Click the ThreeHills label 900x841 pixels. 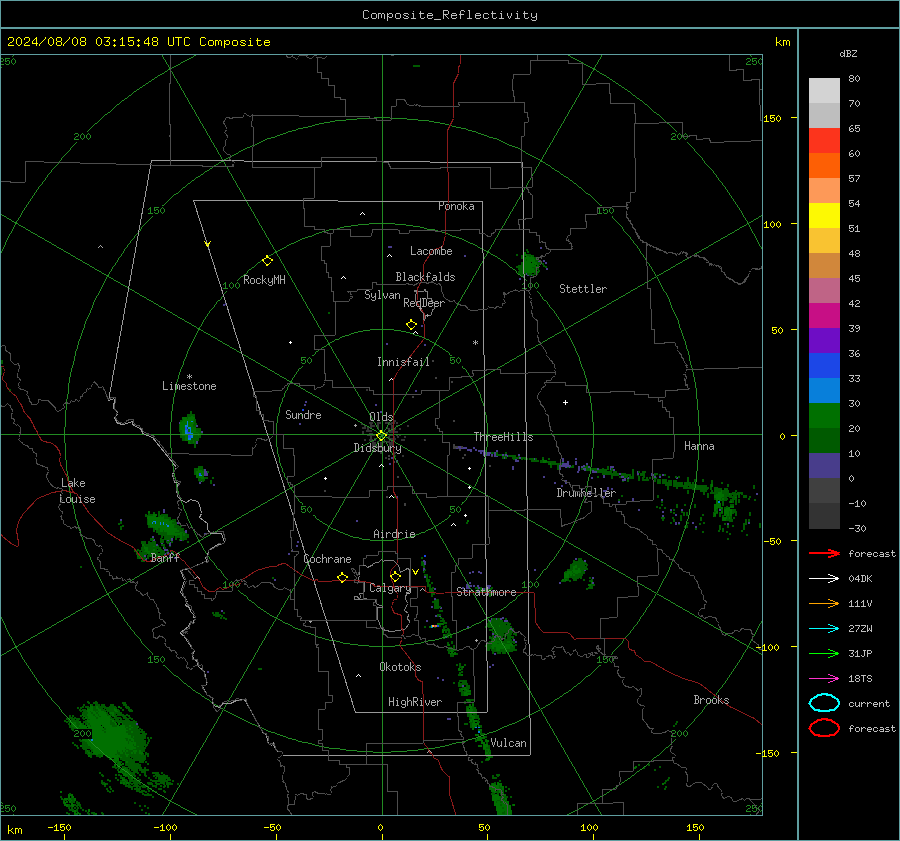[x=503, y=437]
